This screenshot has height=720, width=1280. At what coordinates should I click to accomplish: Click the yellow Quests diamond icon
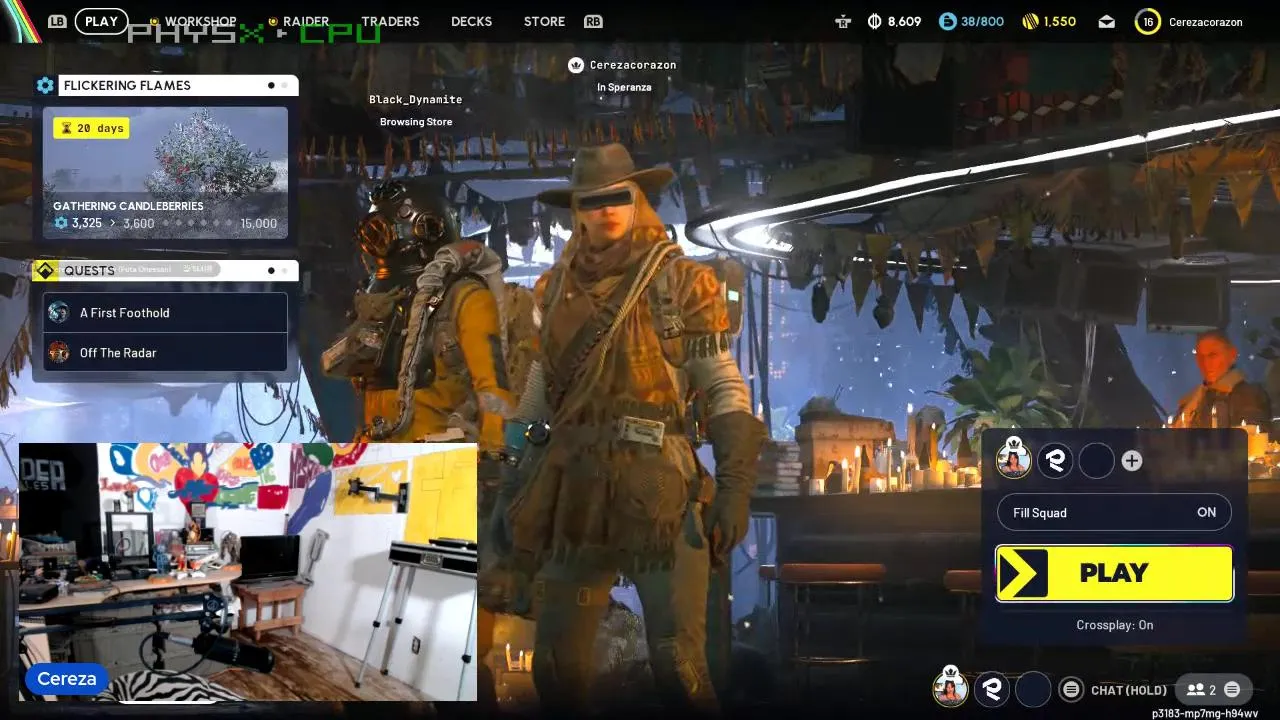pos(45,270)
